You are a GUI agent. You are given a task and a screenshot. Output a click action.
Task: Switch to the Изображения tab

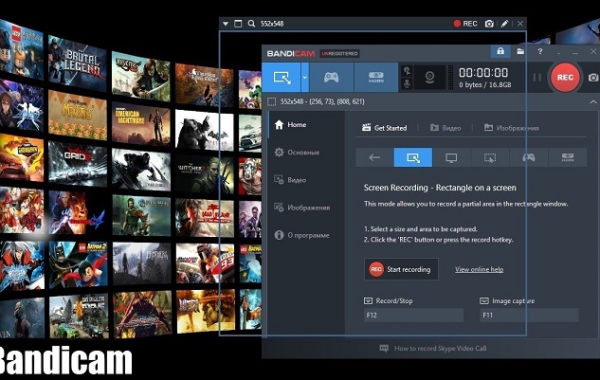pos(511,128)
